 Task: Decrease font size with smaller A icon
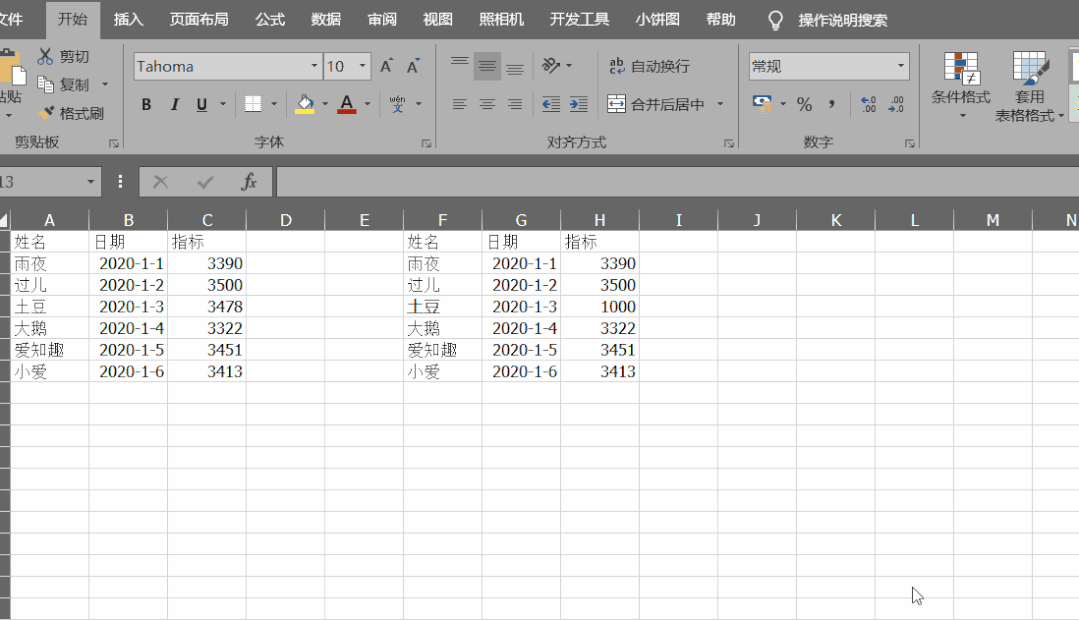(x=413, y=66)
